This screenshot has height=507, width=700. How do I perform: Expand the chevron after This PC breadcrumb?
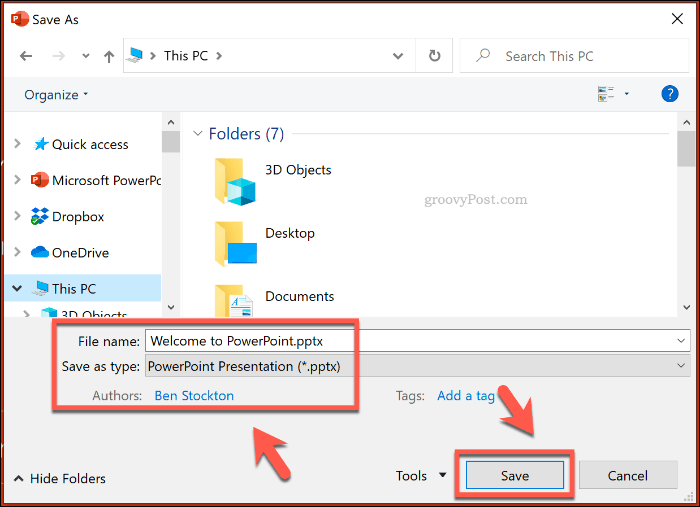coord(219,56)
